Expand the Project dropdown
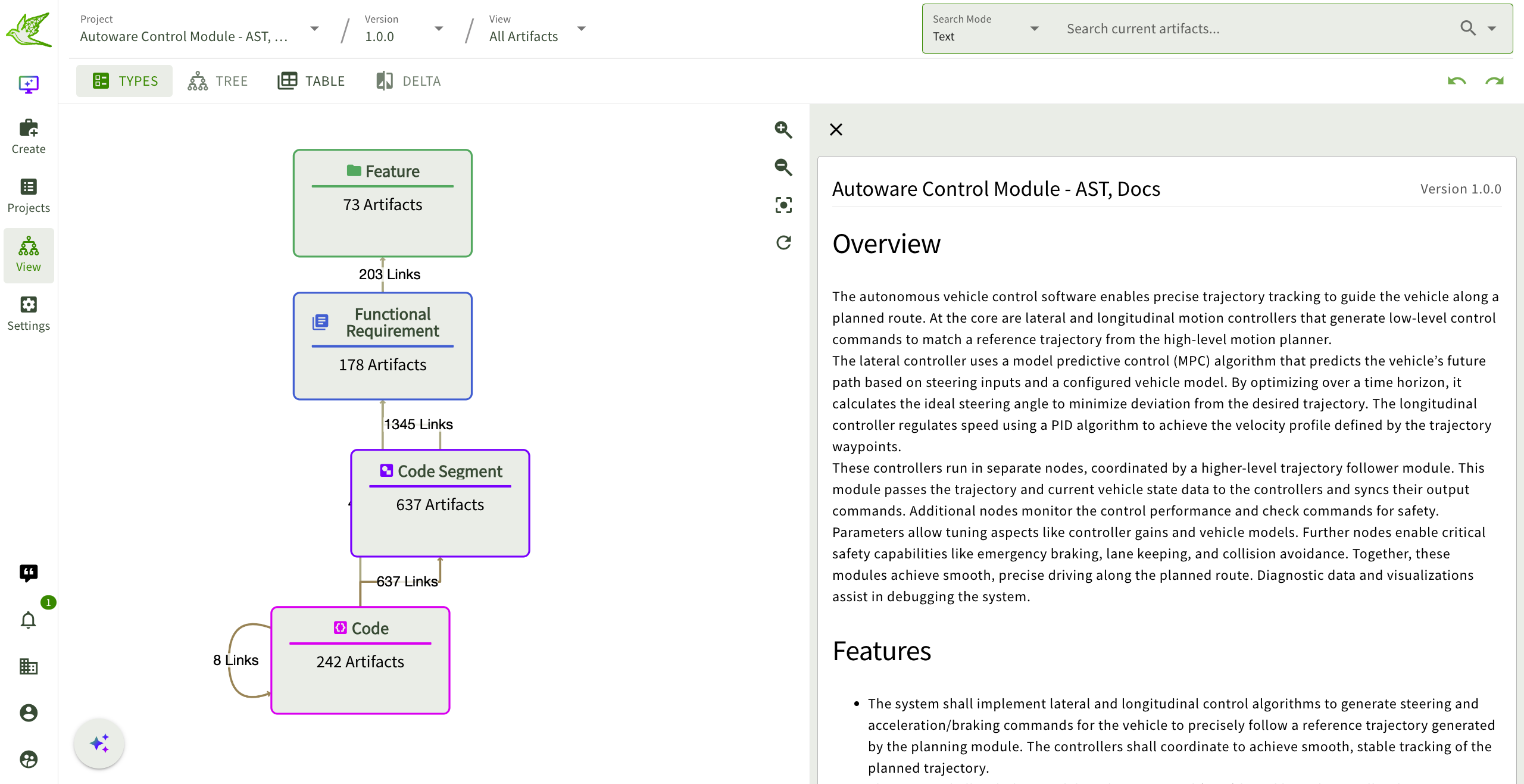 tap(314, 29)
